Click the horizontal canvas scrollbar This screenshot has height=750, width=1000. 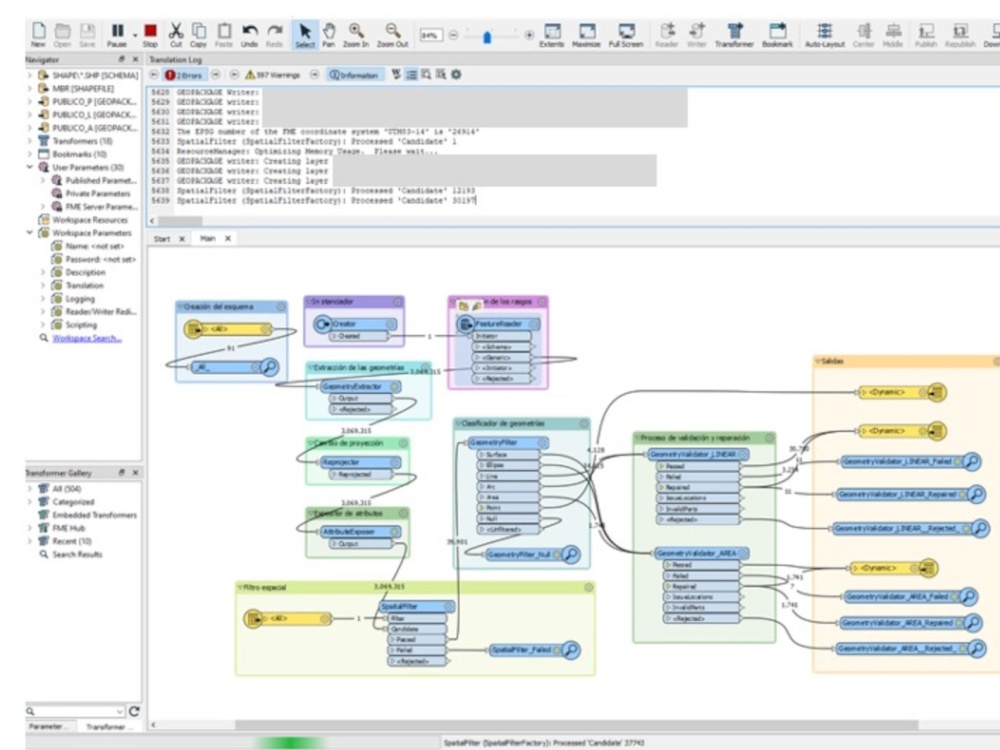click(576, 725)
